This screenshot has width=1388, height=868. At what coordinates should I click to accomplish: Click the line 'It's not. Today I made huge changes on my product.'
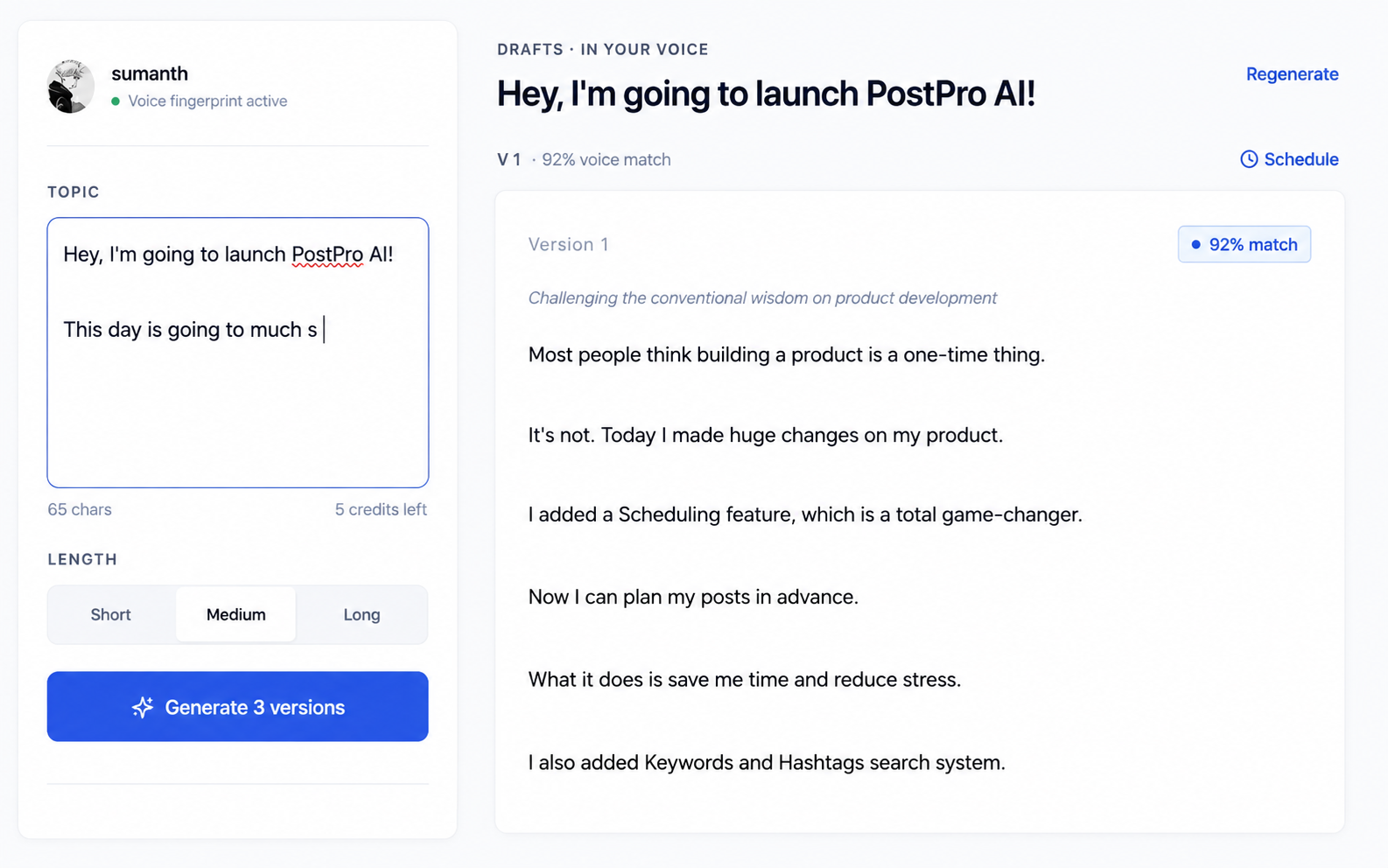[x=766, y=436]
